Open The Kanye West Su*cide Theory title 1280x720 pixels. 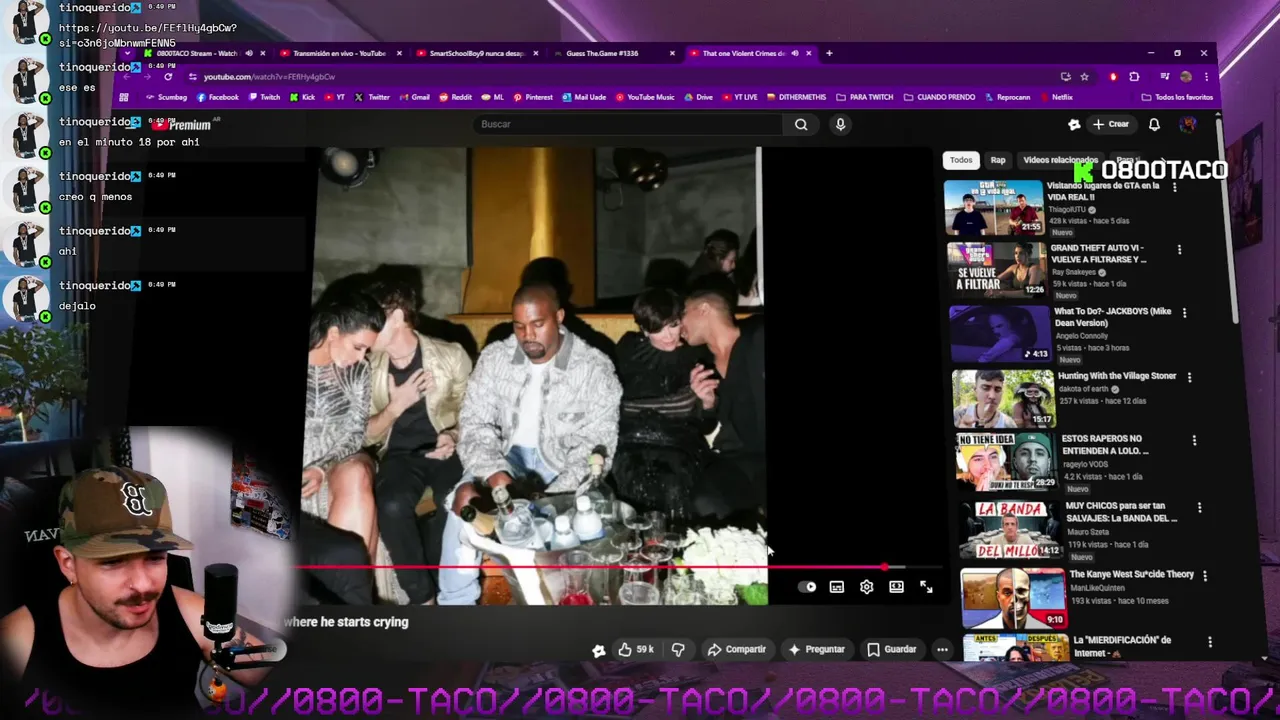1132,575
